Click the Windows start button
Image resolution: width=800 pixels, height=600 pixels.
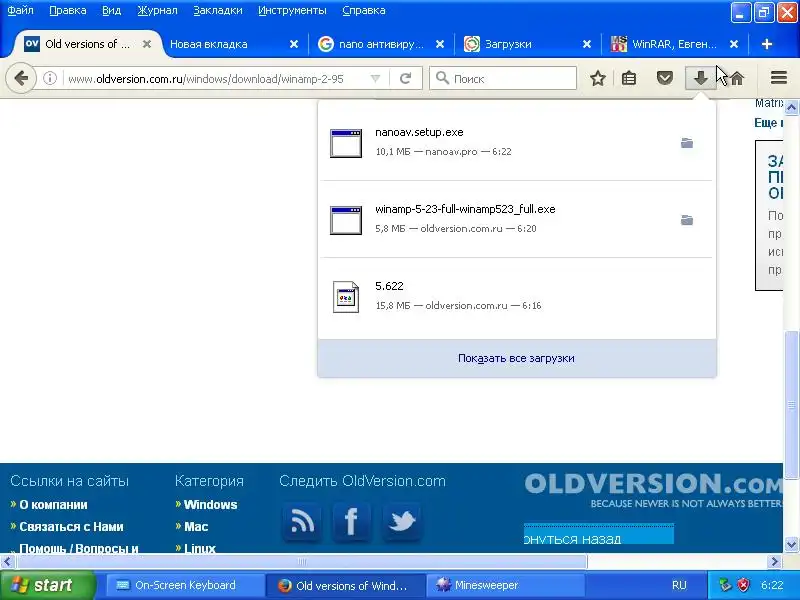coord(47,585)
